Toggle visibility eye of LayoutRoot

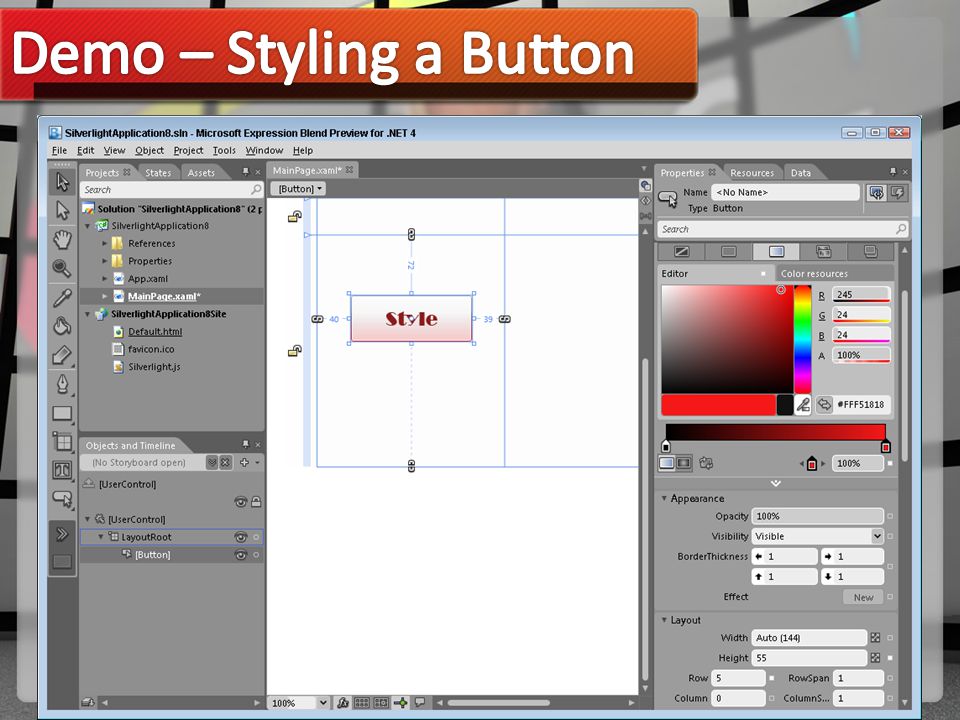(241, 537)
